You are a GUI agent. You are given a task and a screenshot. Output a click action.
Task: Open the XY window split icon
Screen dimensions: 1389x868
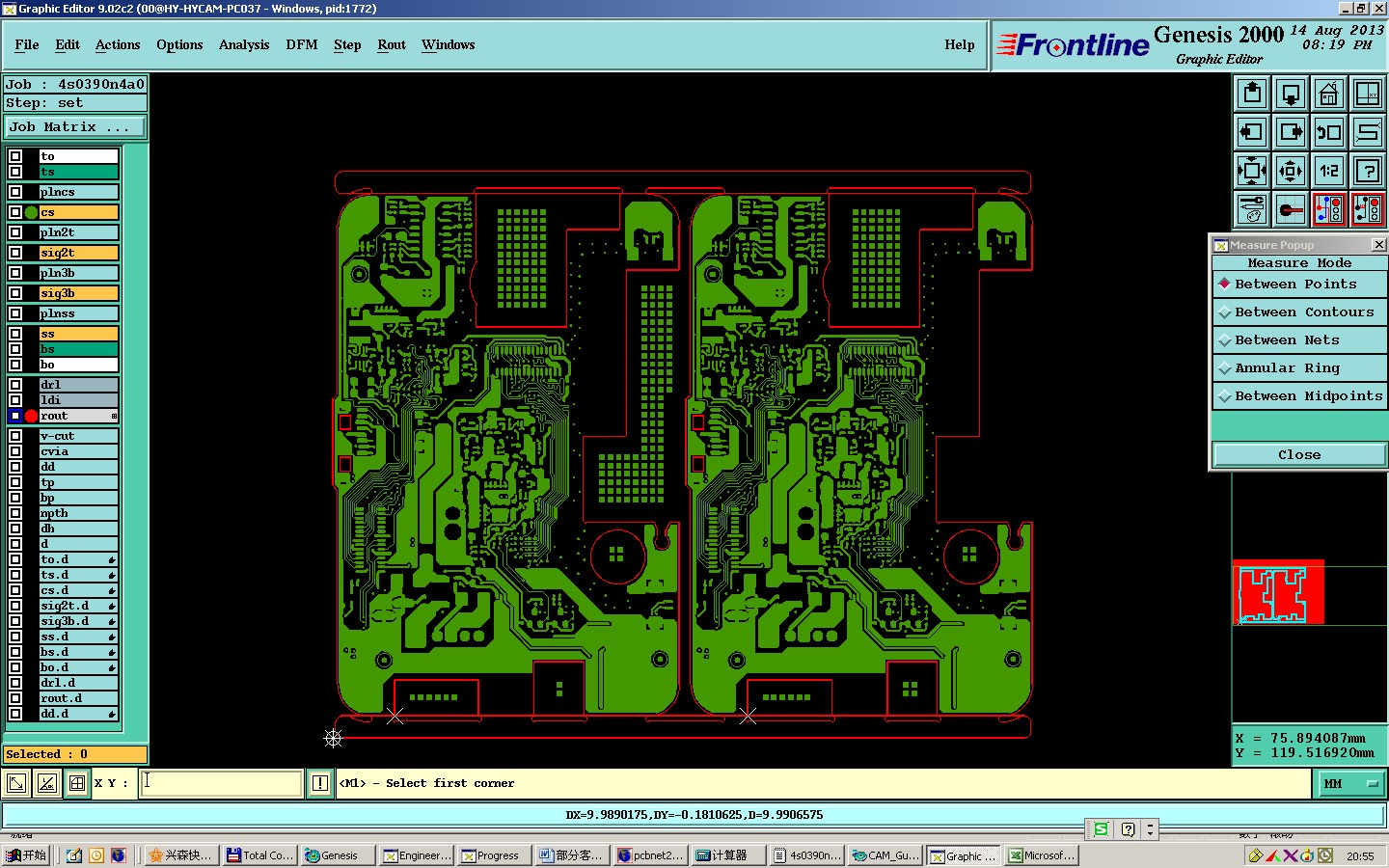1368,94
